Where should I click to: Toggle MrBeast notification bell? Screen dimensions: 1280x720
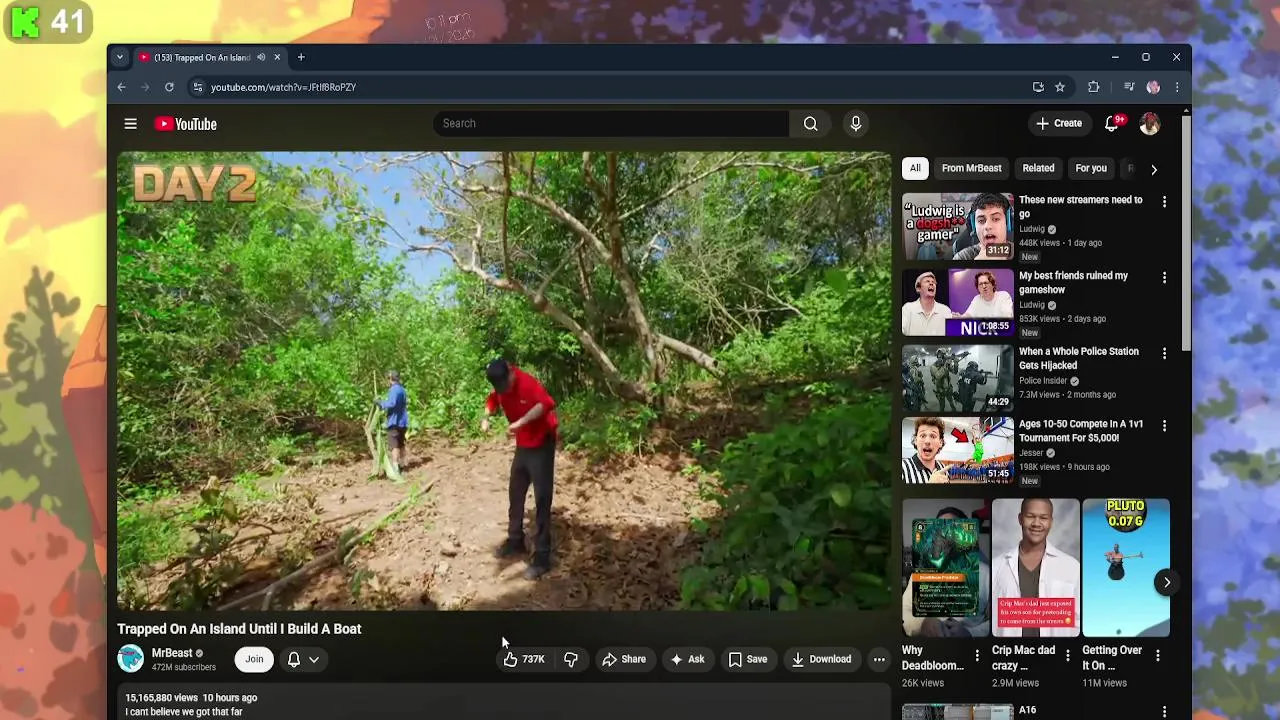tap(294, 659)
